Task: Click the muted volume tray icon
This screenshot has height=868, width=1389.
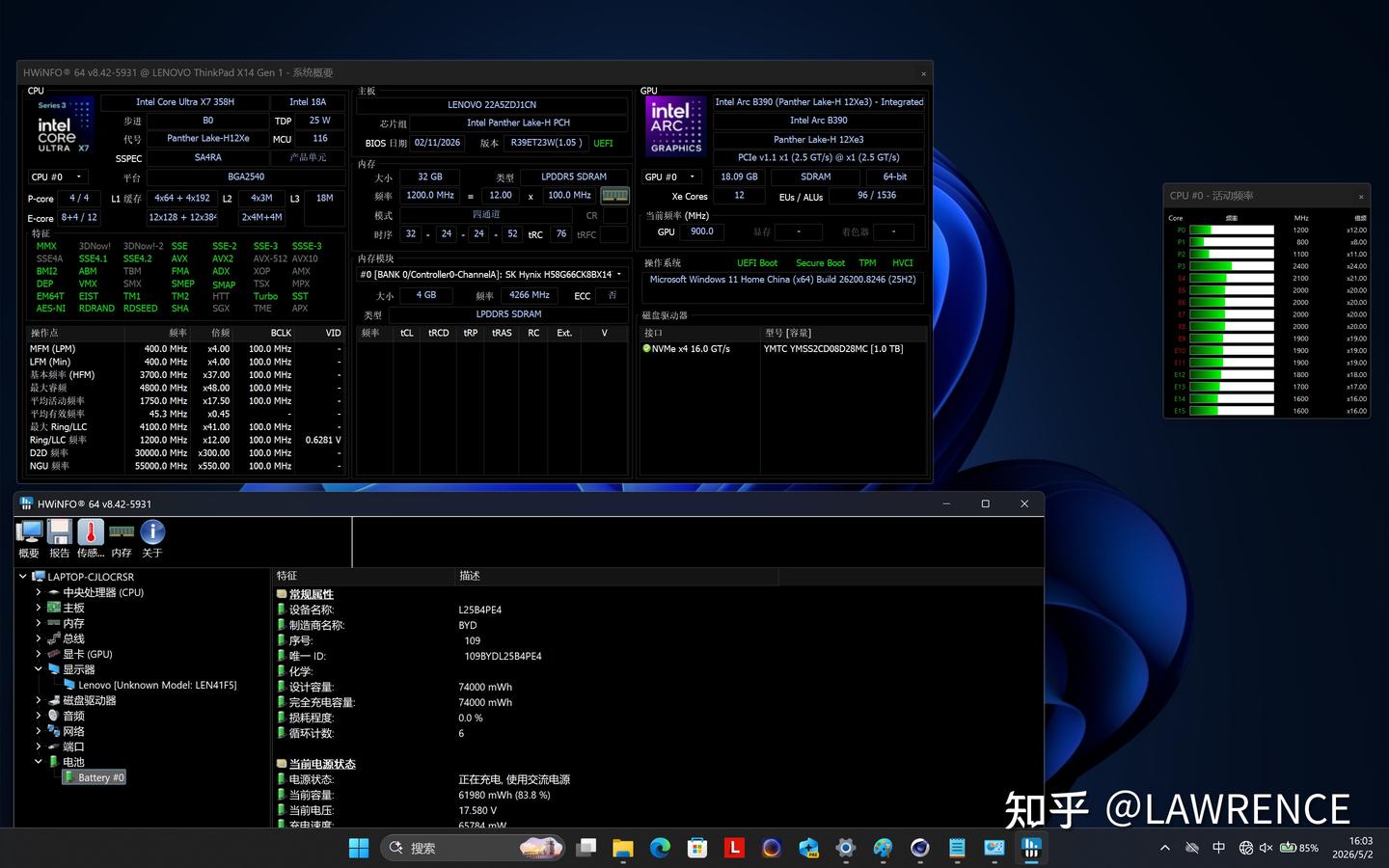Action: tap(1266, 848)
